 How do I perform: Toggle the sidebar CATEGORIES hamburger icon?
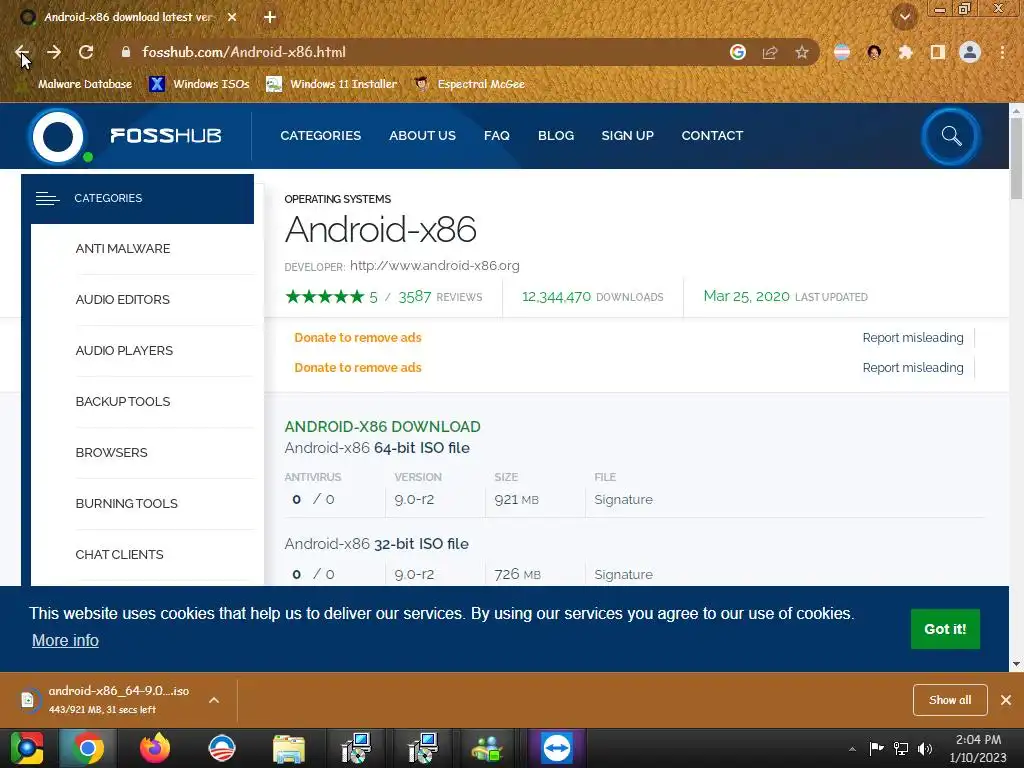pyautogui.click(x=48, y=198)
